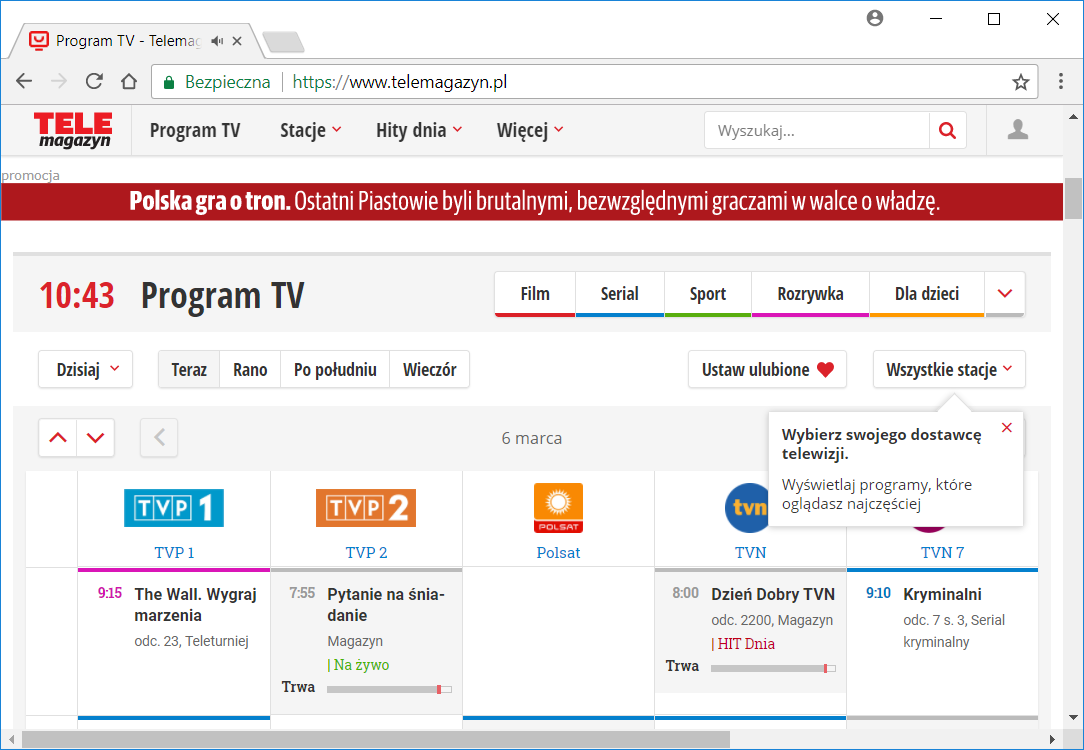The image size is (1084, 750).
Task: Click the Telemagazyn logo
Action: point(73,130)
